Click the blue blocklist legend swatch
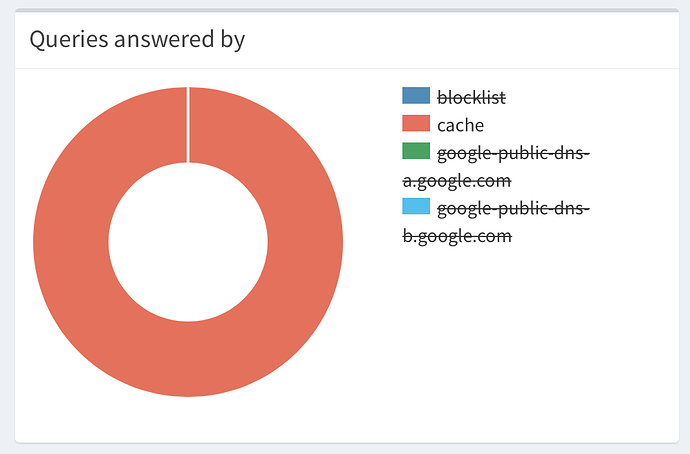 [x=416, y=96]
